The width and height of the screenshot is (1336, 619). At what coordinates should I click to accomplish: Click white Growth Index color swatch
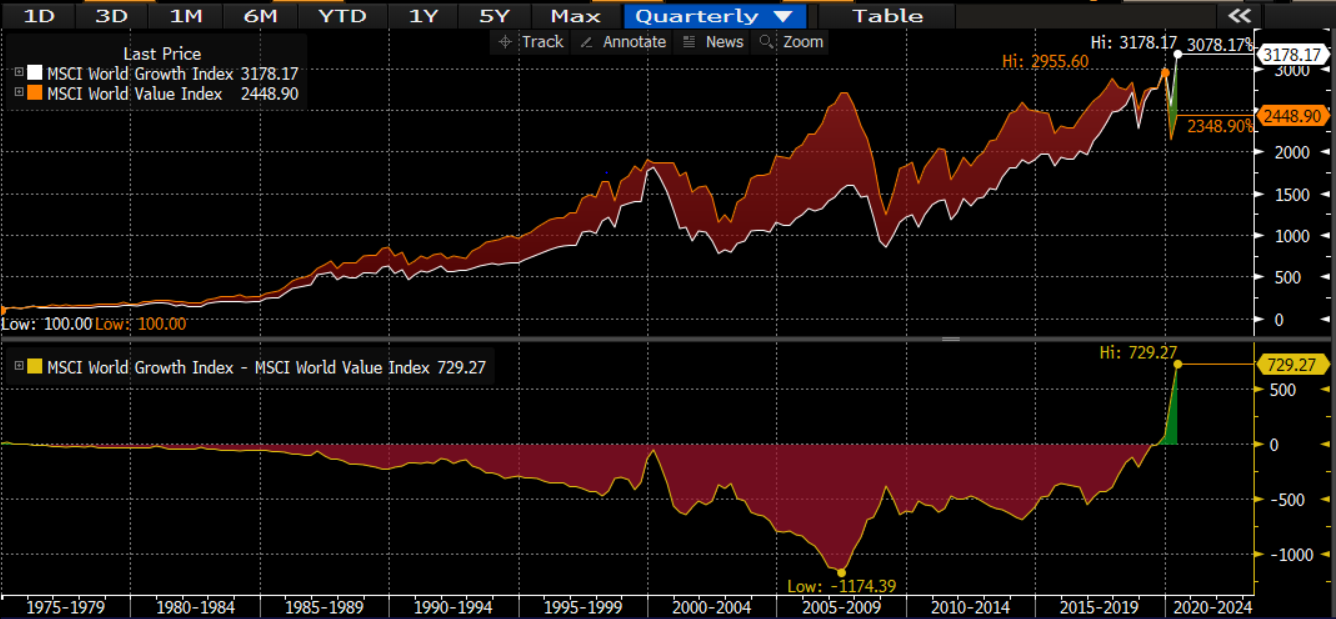[35, 73]
